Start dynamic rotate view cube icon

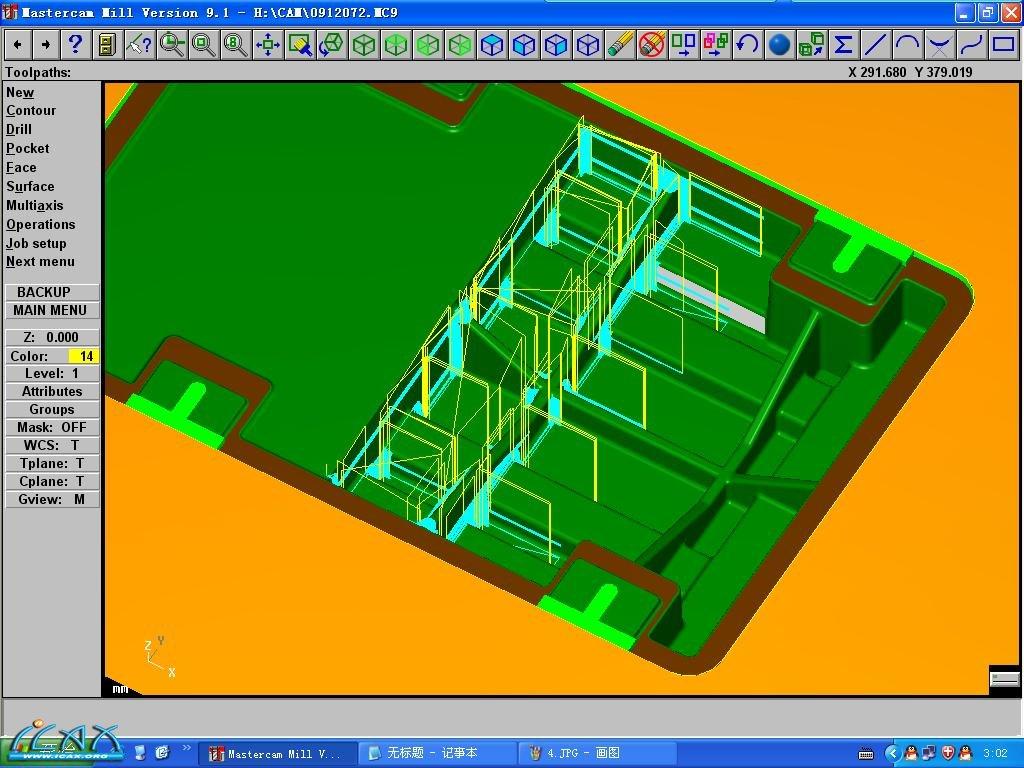pos(331,45)
